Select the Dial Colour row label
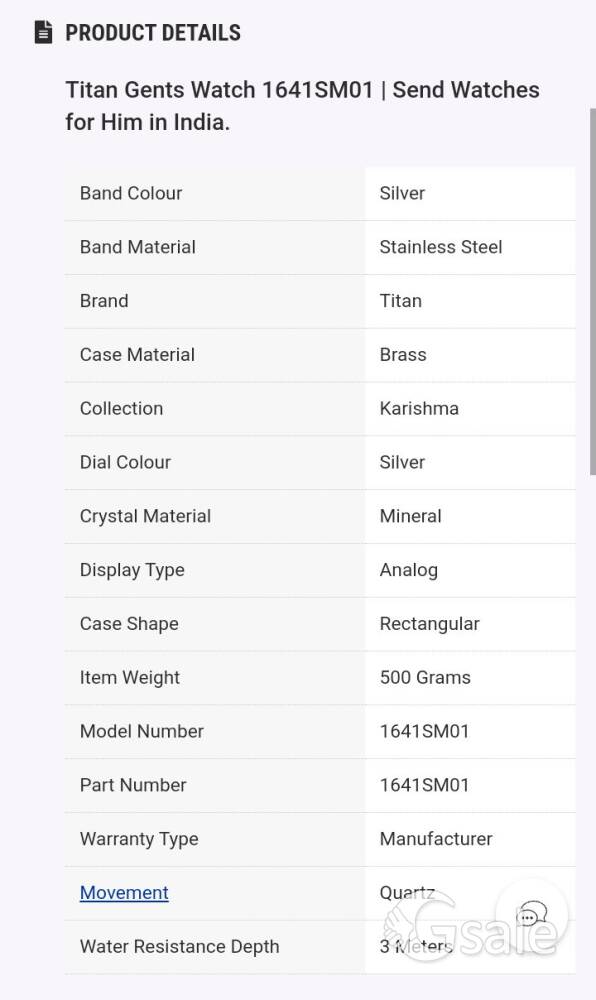596x1000 pixels. (125, 462)
